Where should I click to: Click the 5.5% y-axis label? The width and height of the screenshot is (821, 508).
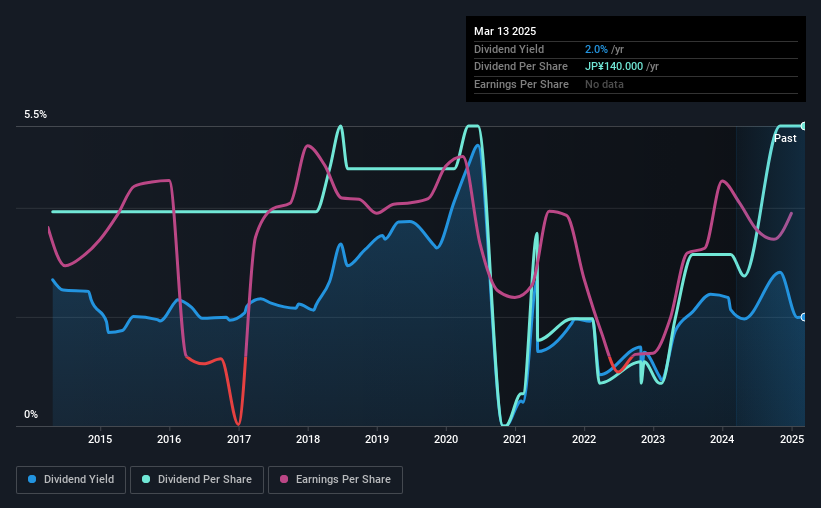coord(36,115)
